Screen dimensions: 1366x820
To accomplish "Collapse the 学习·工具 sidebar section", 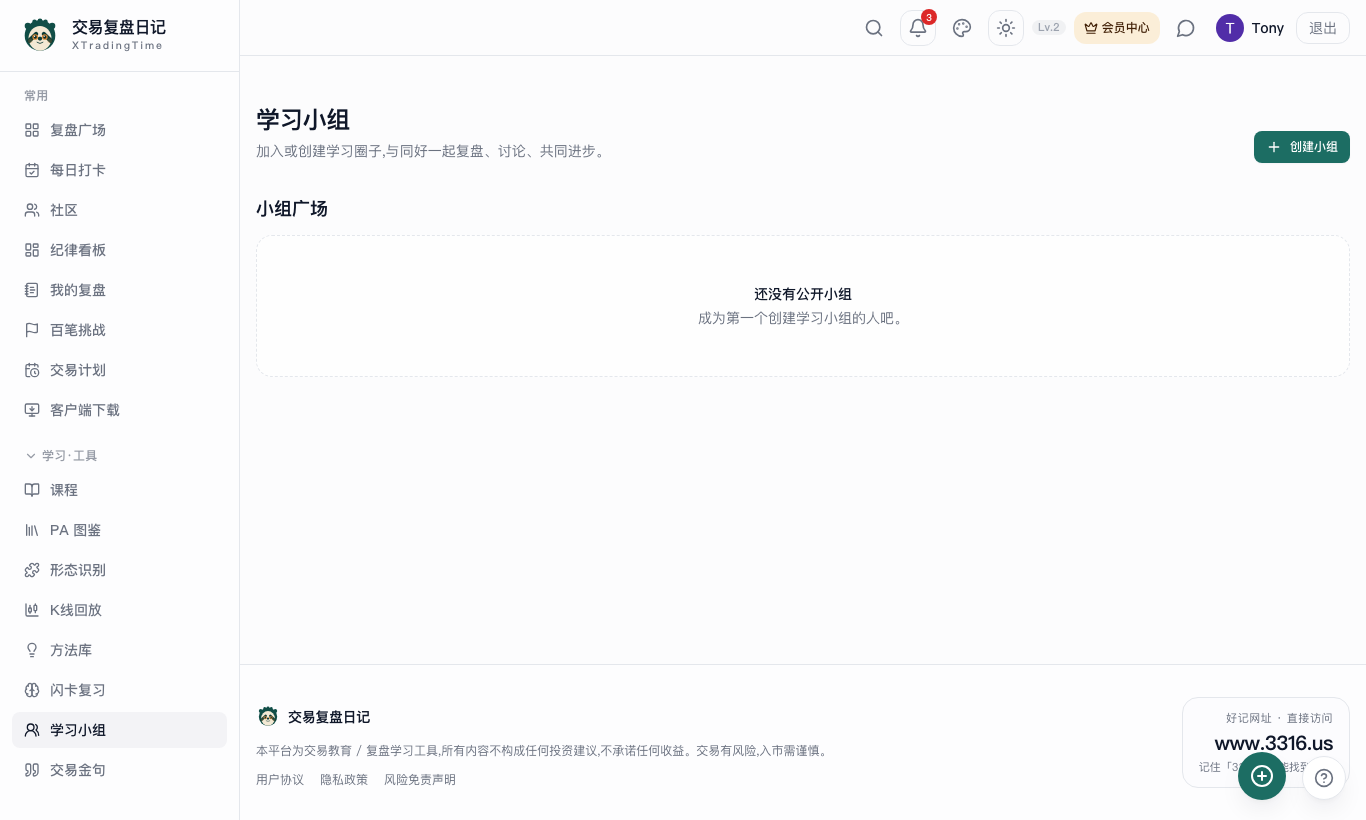I will point(61,456).
